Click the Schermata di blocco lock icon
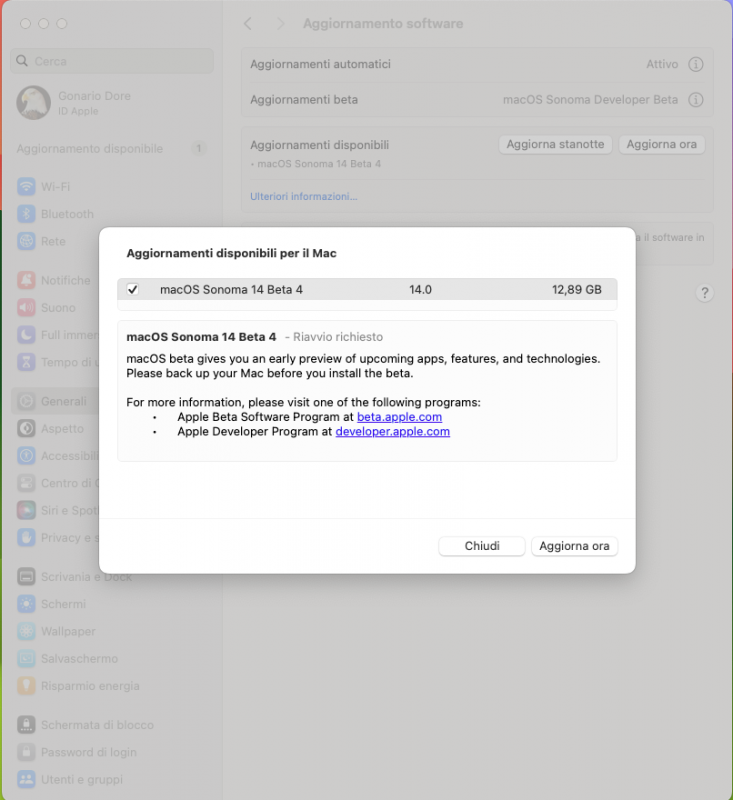The height and width of the screenshot is (800, 733). (x=26, y=725)
